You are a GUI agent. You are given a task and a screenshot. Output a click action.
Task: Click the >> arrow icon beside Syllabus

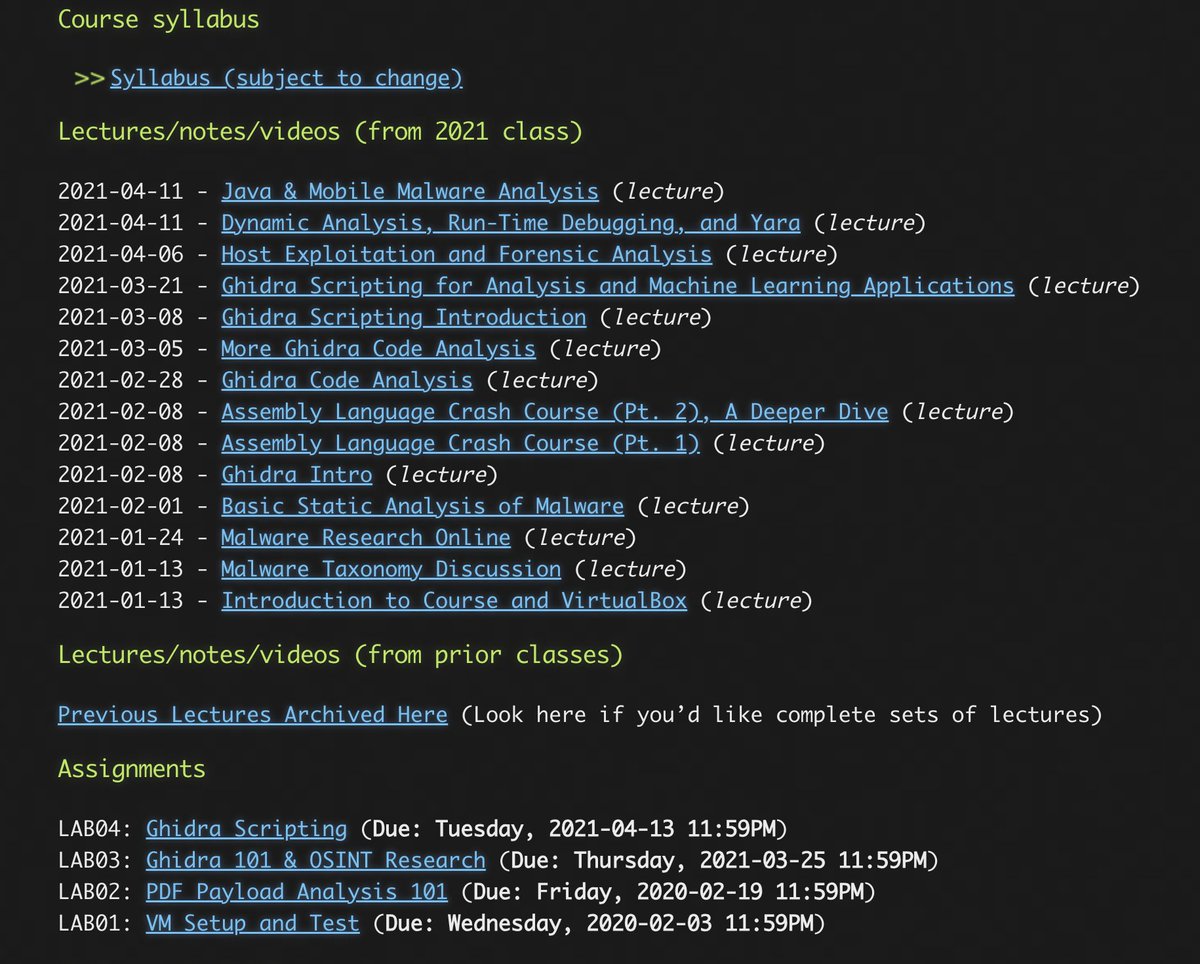coord(86,77)
